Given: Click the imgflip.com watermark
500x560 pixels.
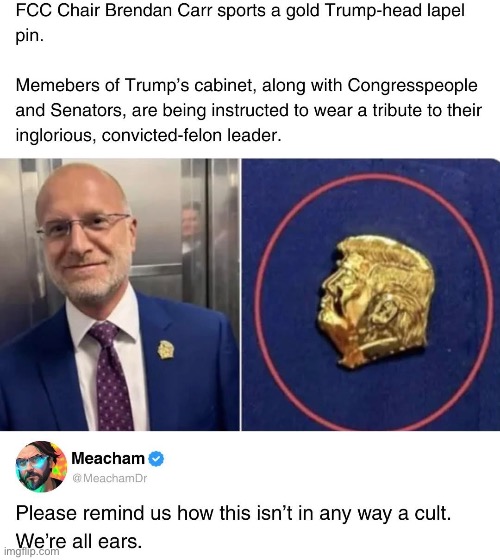Looking at the screenshot, I should [x=31, y=551].
